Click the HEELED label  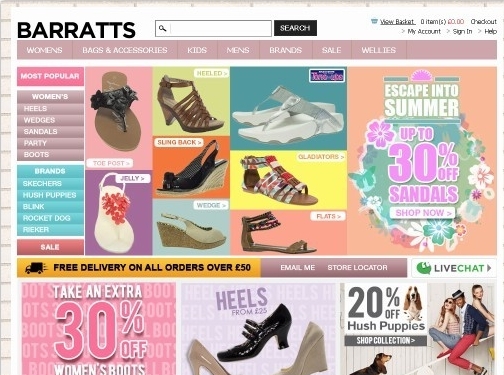click(211, 73)
